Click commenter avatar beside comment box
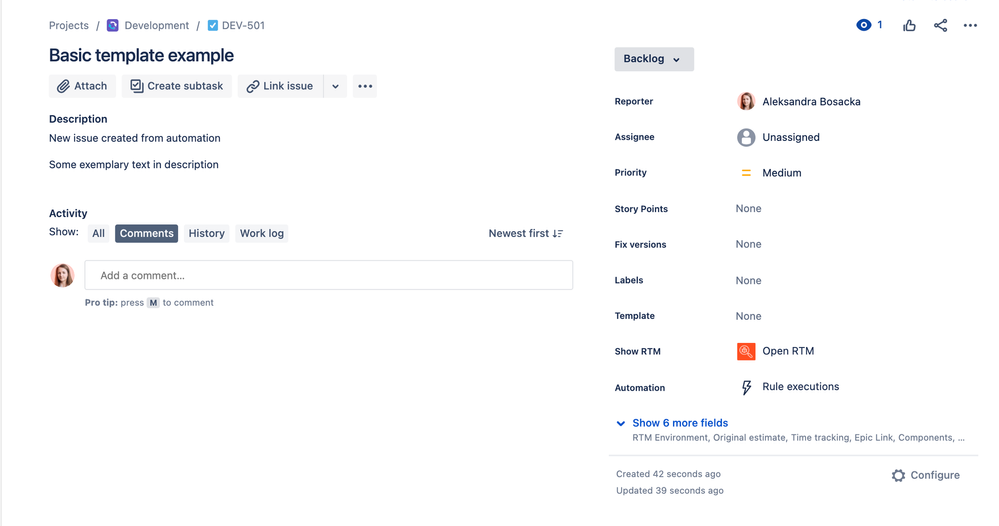Viewport: 999px width, 526px height. pyautogui.click(x=62, y=275)
